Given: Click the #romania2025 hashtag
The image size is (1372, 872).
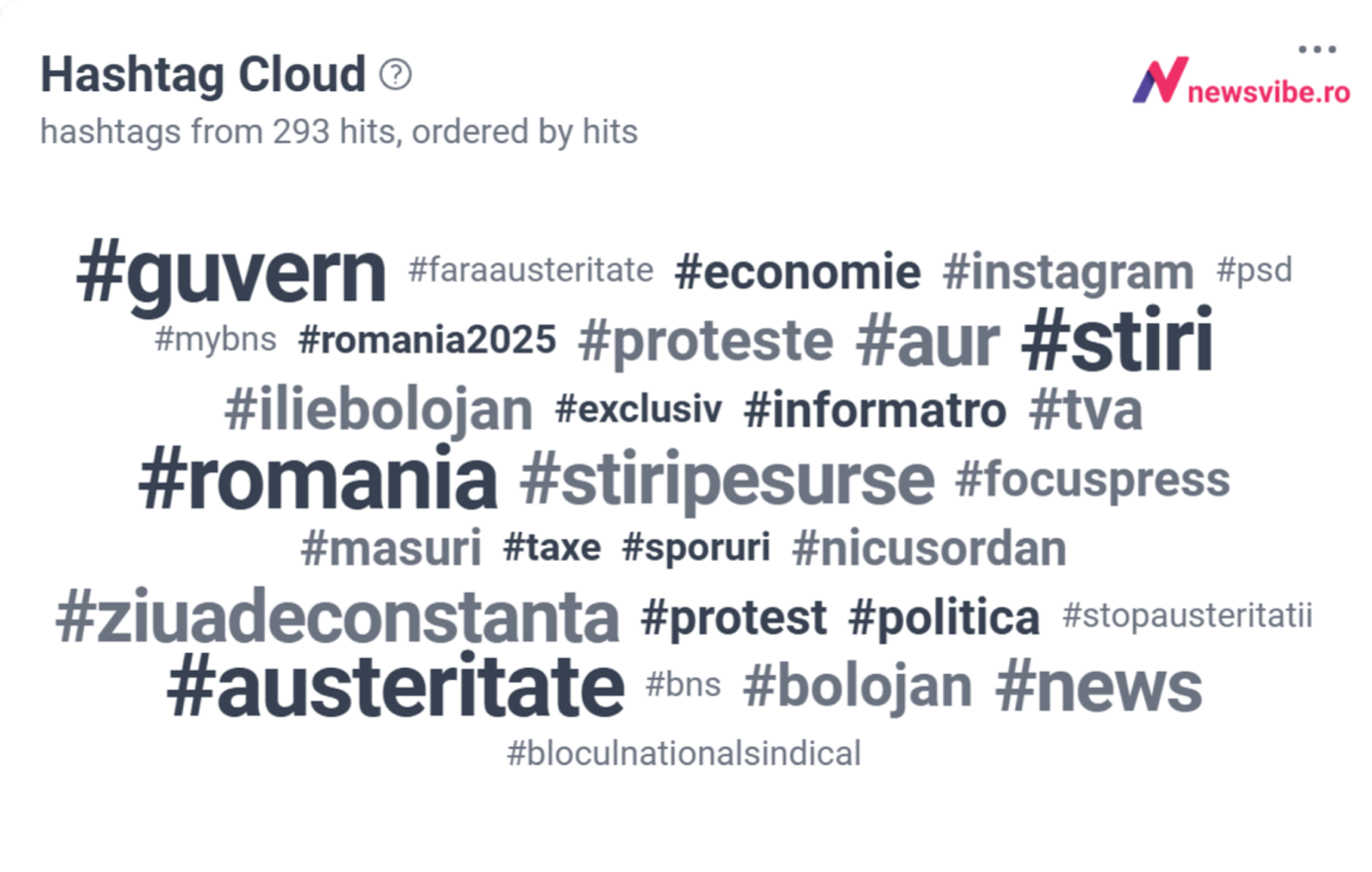Looking at the screenshot, I should point(427,340).
